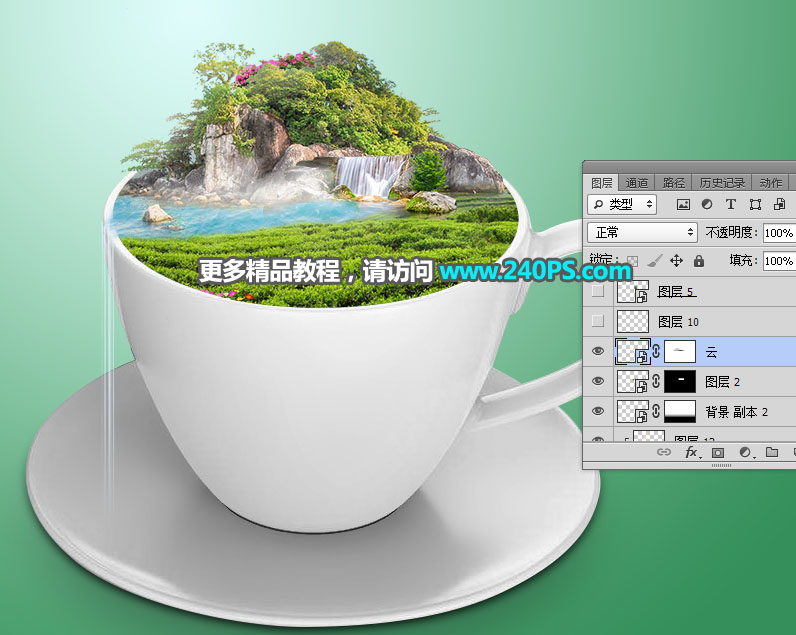Filter layers by shape layer icon
The height and width of the screenshot is (635, 796).
755,205
